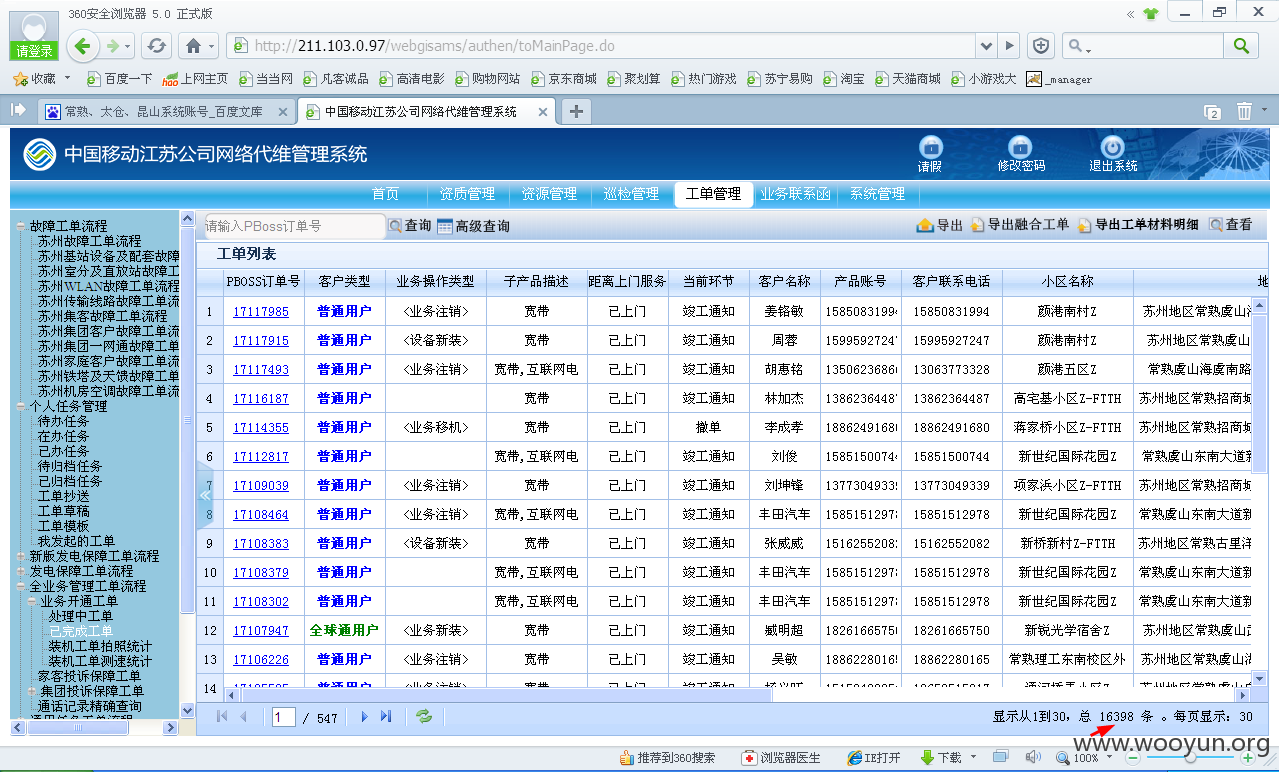Click 导出融合工单 button
The width and height of the screenshot is (1279, 772).
[x=1019, y=225]
